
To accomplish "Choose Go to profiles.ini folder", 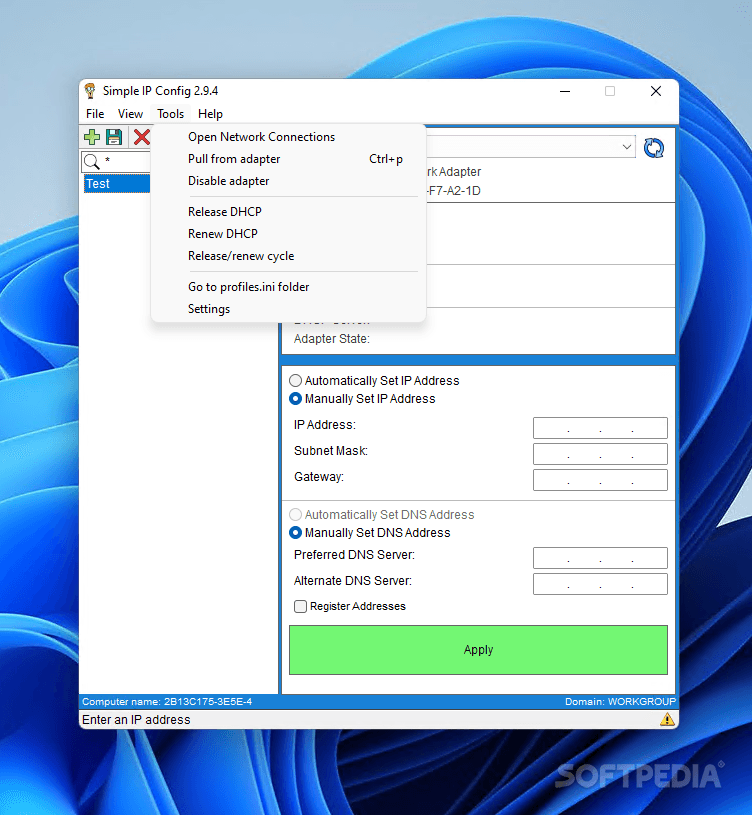I will pos(288,287).
